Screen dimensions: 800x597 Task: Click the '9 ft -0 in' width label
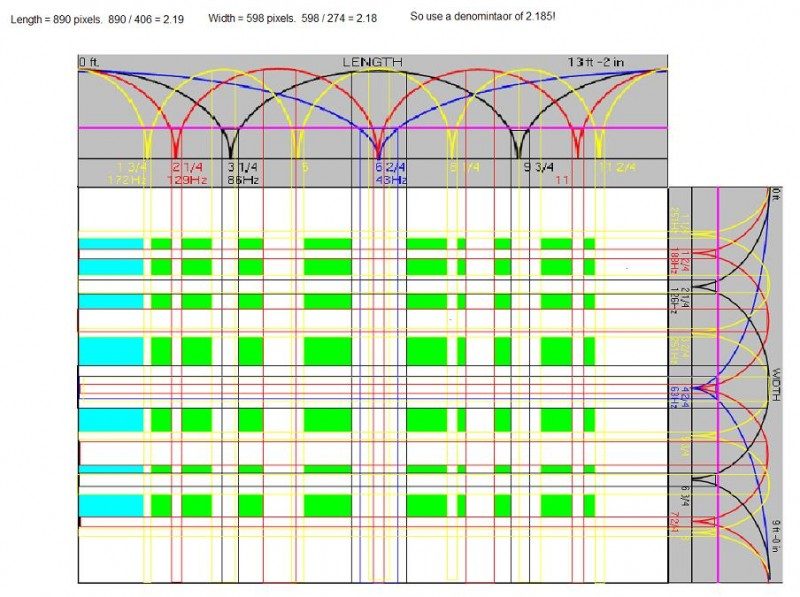pyautogui.click(x=776, y=536)
